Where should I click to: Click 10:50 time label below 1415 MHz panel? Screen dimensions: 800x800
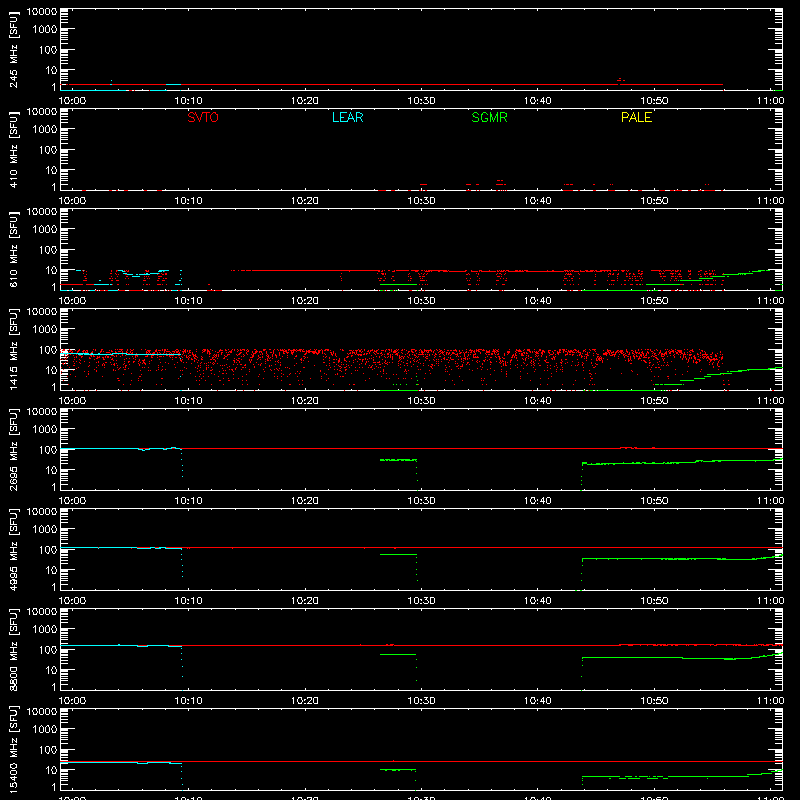(x=654, y=401)
